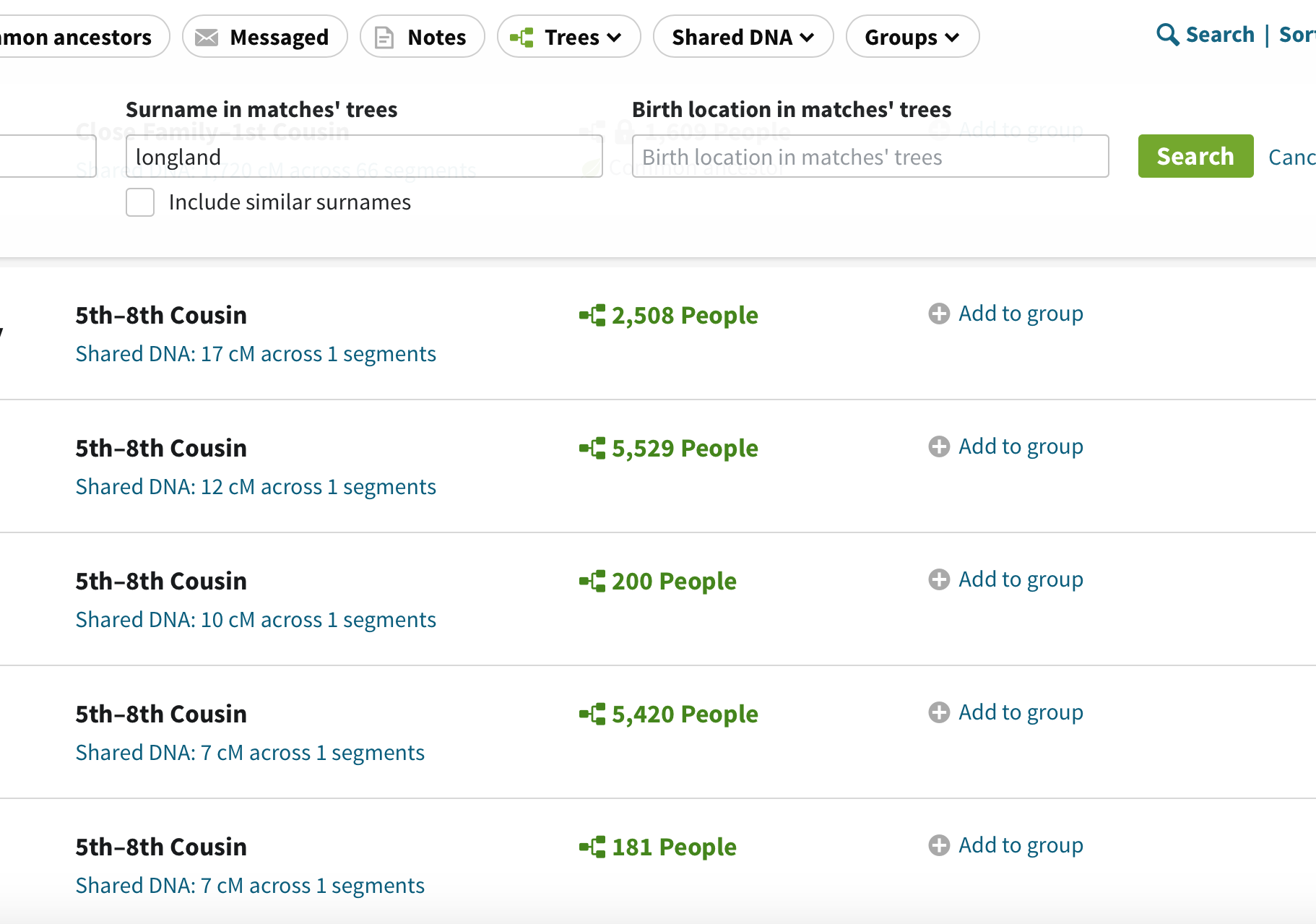The width and height of the screenshot is (1316, 924).
Task: Expand the Groups dropdown filter
Action: [912, 36]
